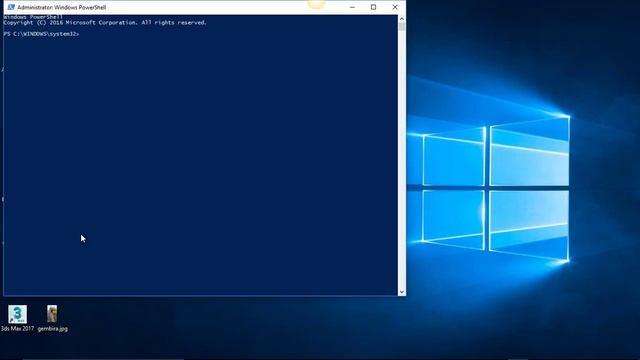This screenshot has height=360, width=640.
Task: Click the PowerShell scrollbar thumb
Action: coord(402,27)
